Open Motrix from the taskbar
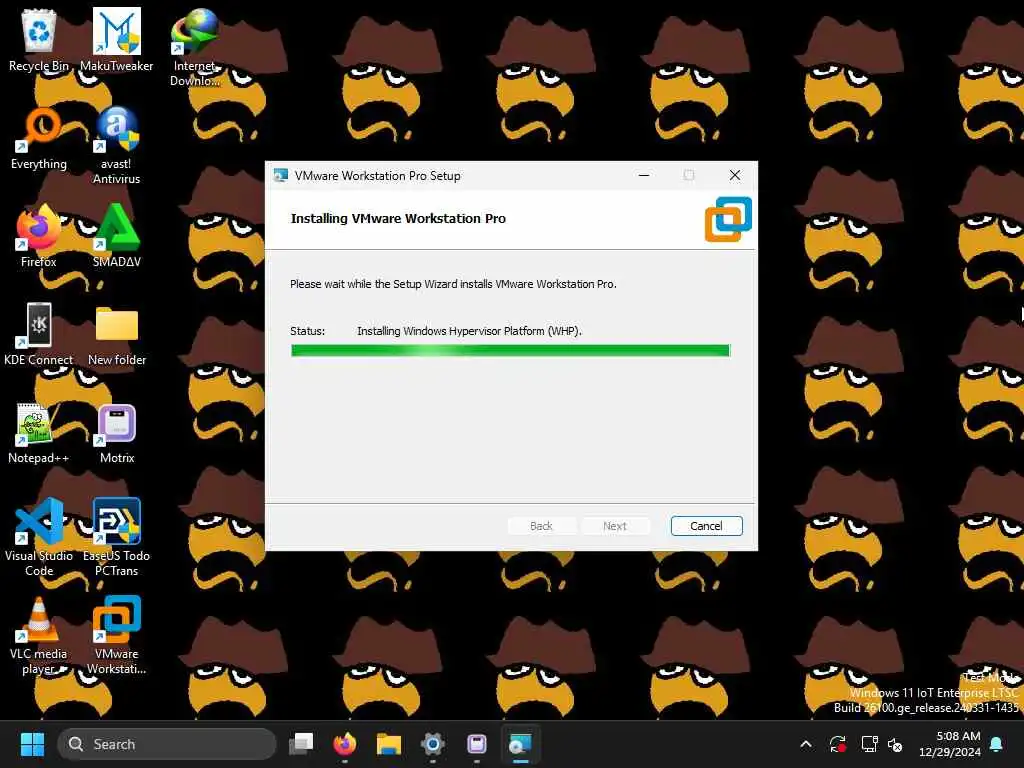Screen dimensions: 1024x768 coord(477,744)
